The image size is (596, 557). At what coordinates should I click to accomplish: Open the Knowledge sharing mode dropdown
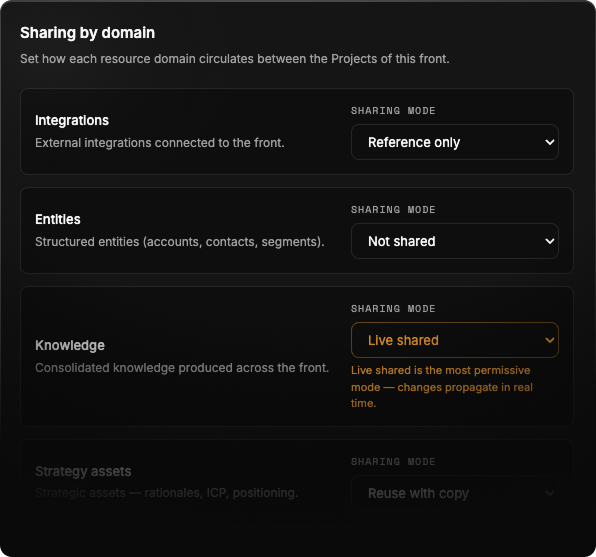coord(455,340)
